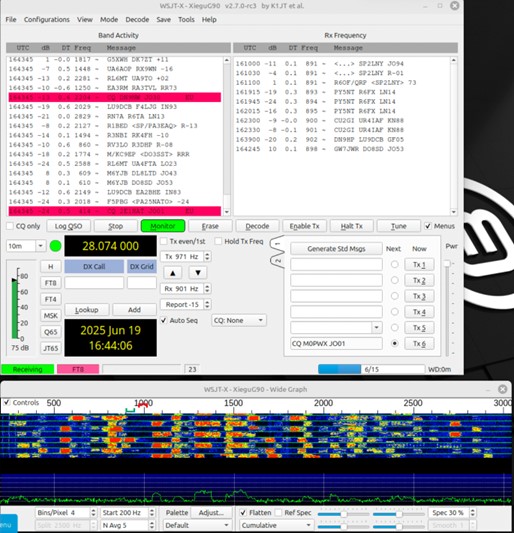Open the Help menu
The height and width of the screenshot is (533, 514).
209,20
